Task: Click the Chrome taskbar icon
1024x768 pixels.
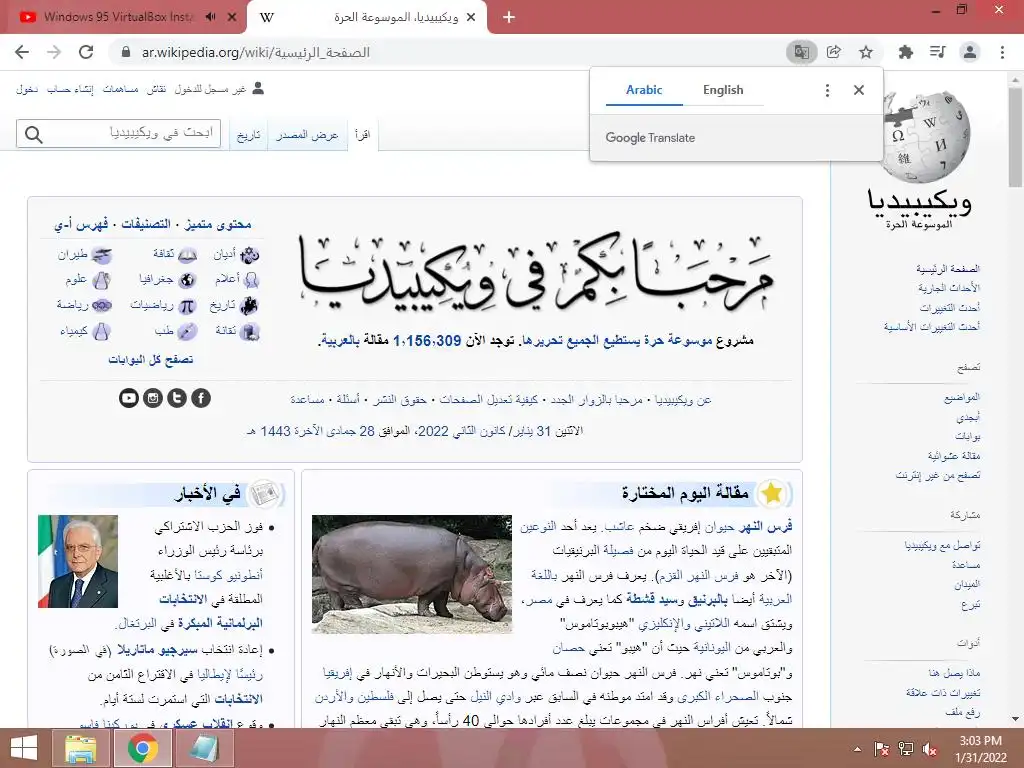Action: click(142, 748)
